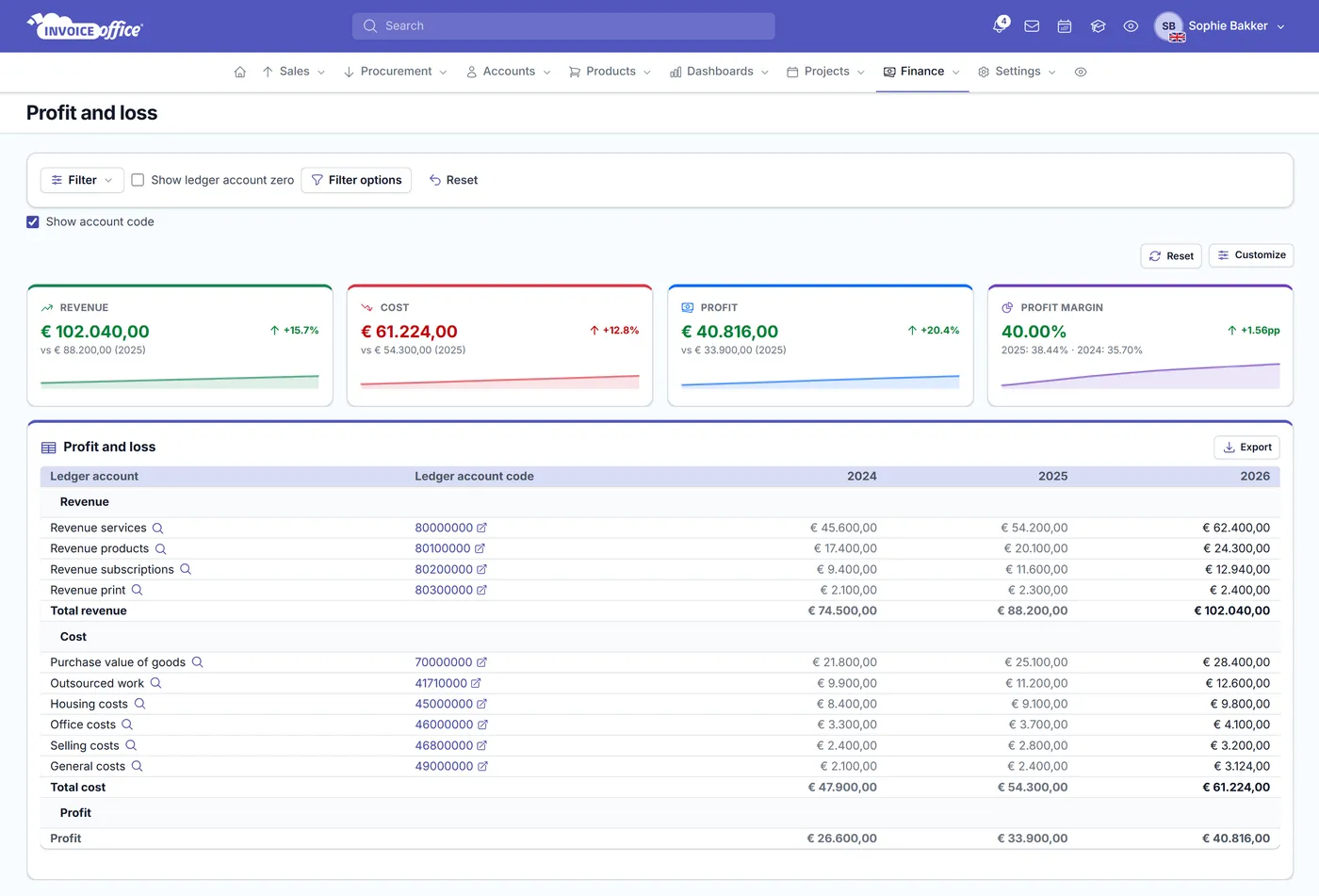Click the magnifier next to Revenue services
The width and height of the screenshot is (1319, 896).
(x=157, y=529)
